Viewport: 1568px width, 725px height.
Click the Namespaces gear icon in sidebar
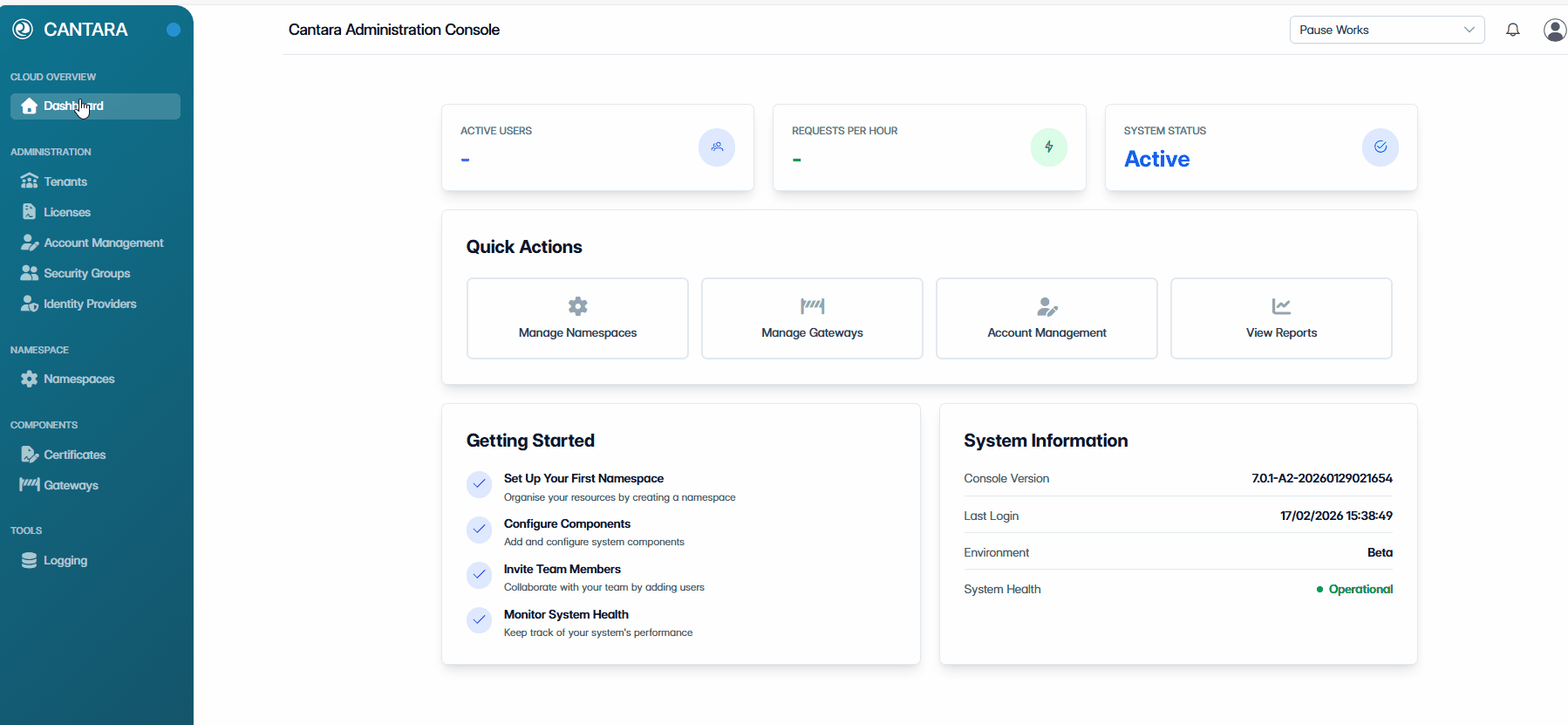coord(29,379)
